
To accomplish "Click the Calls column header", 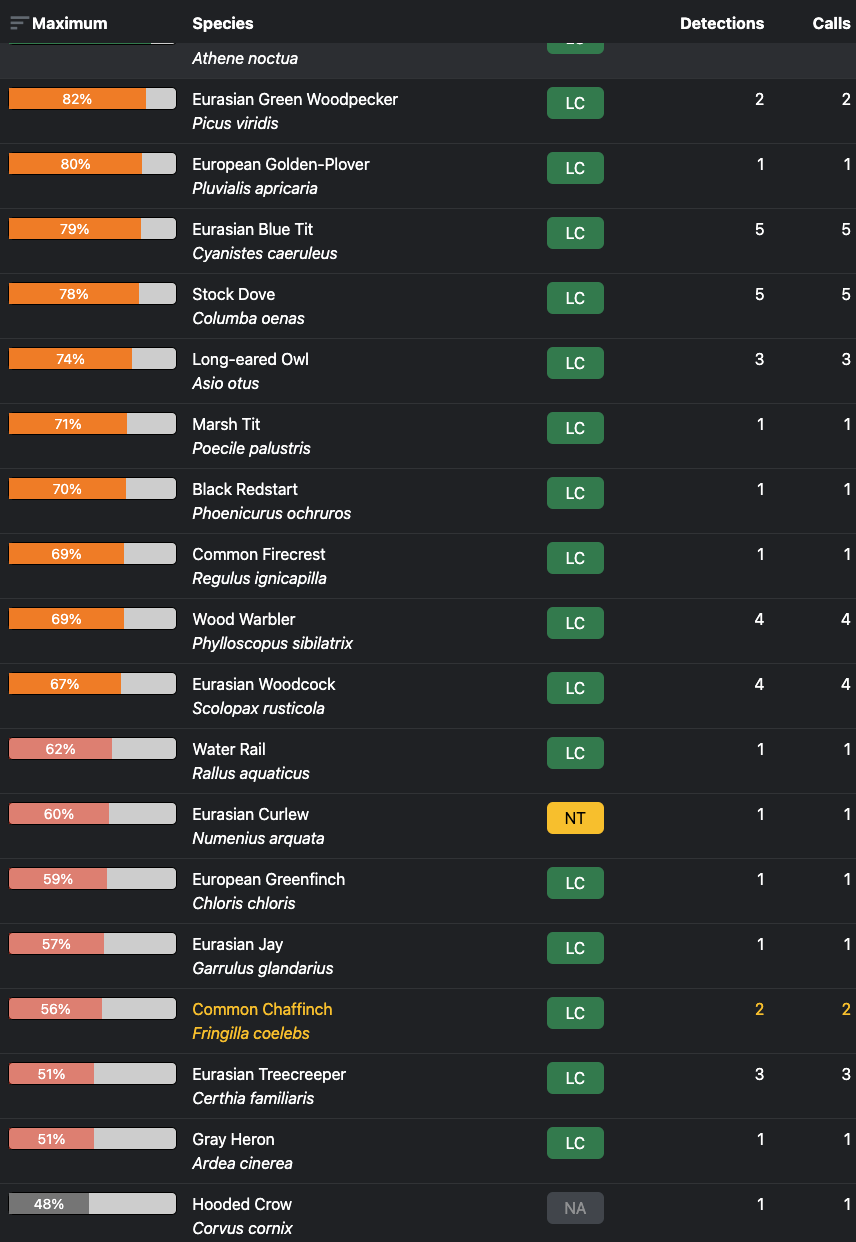I will click(830, 23).
